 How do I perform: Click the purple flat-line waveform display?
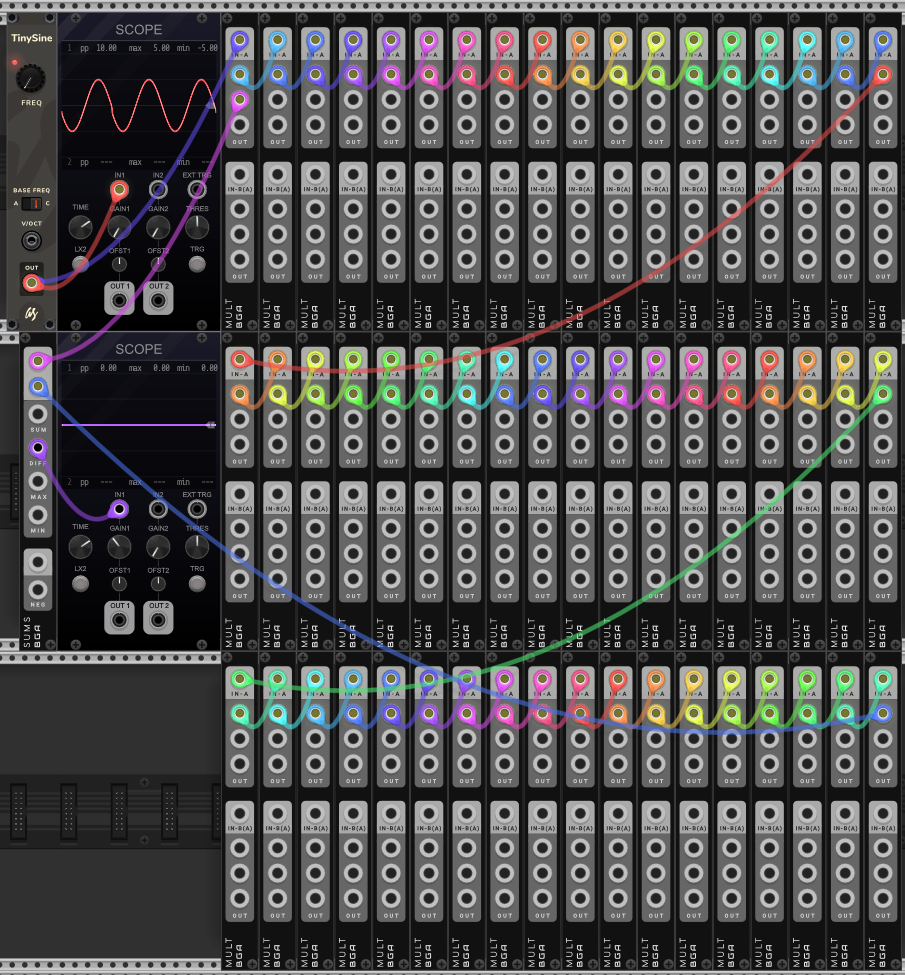pos(139,425)
